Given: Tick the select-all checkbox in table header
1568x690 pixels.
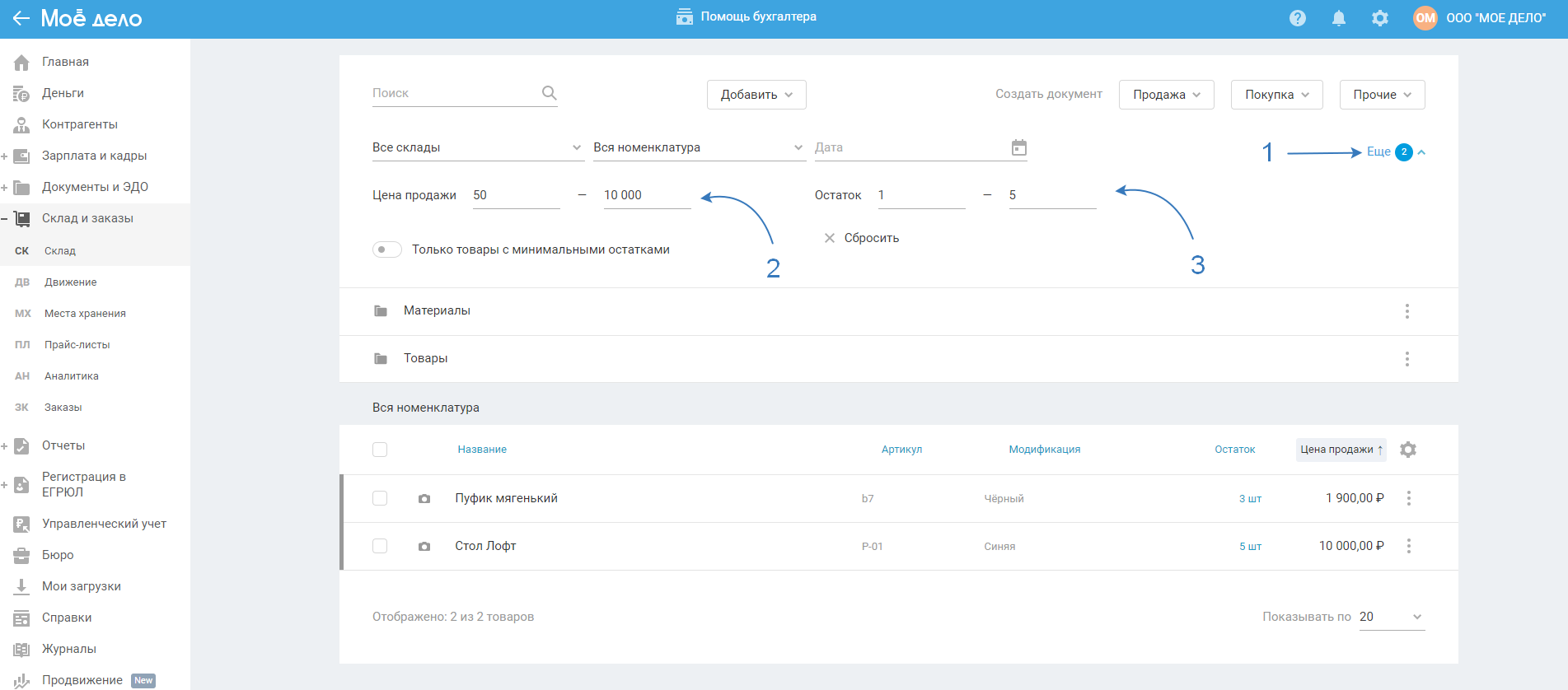Looking at the screenshot, I should (380, 450).
